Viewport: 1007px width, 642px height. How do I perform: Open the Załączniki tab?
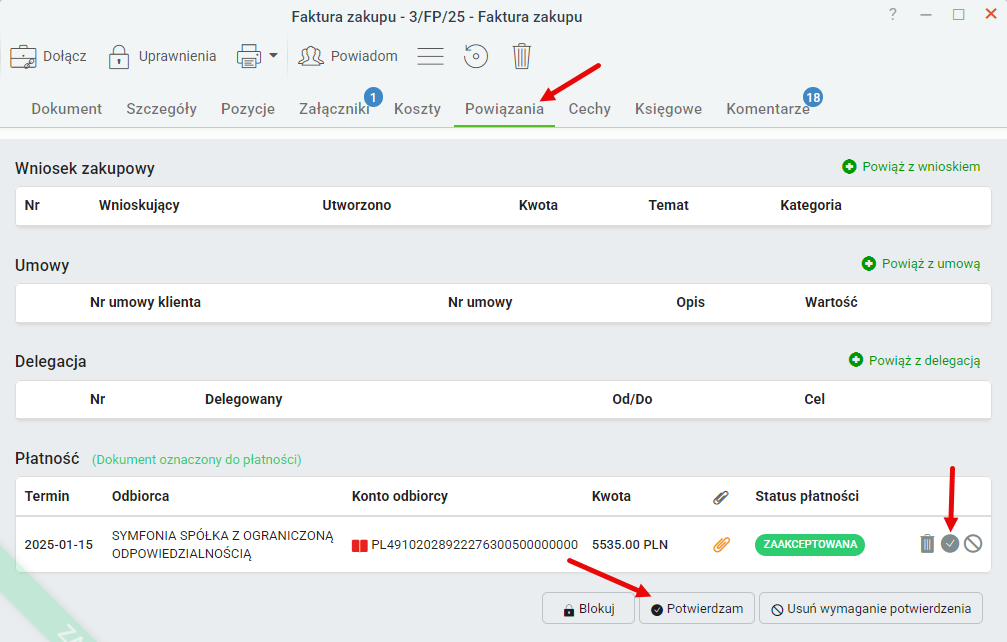(x=334, y=109)
